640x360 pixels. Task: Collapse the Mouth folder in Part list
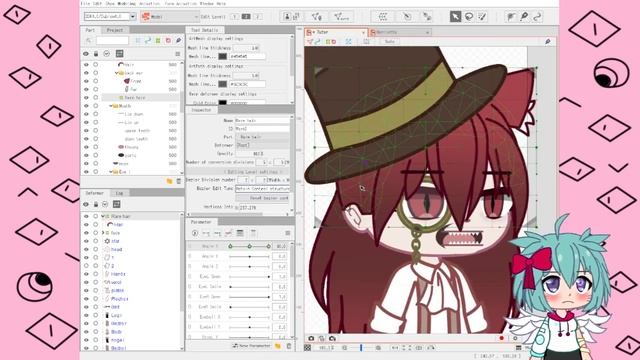click(111, 106)
